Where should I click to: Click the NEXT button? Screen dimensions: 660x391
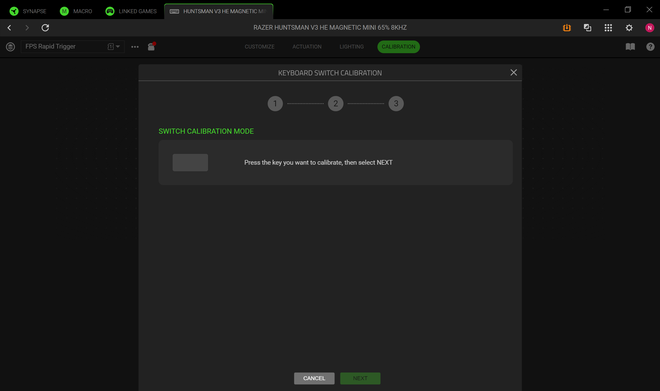pos(360,378)
